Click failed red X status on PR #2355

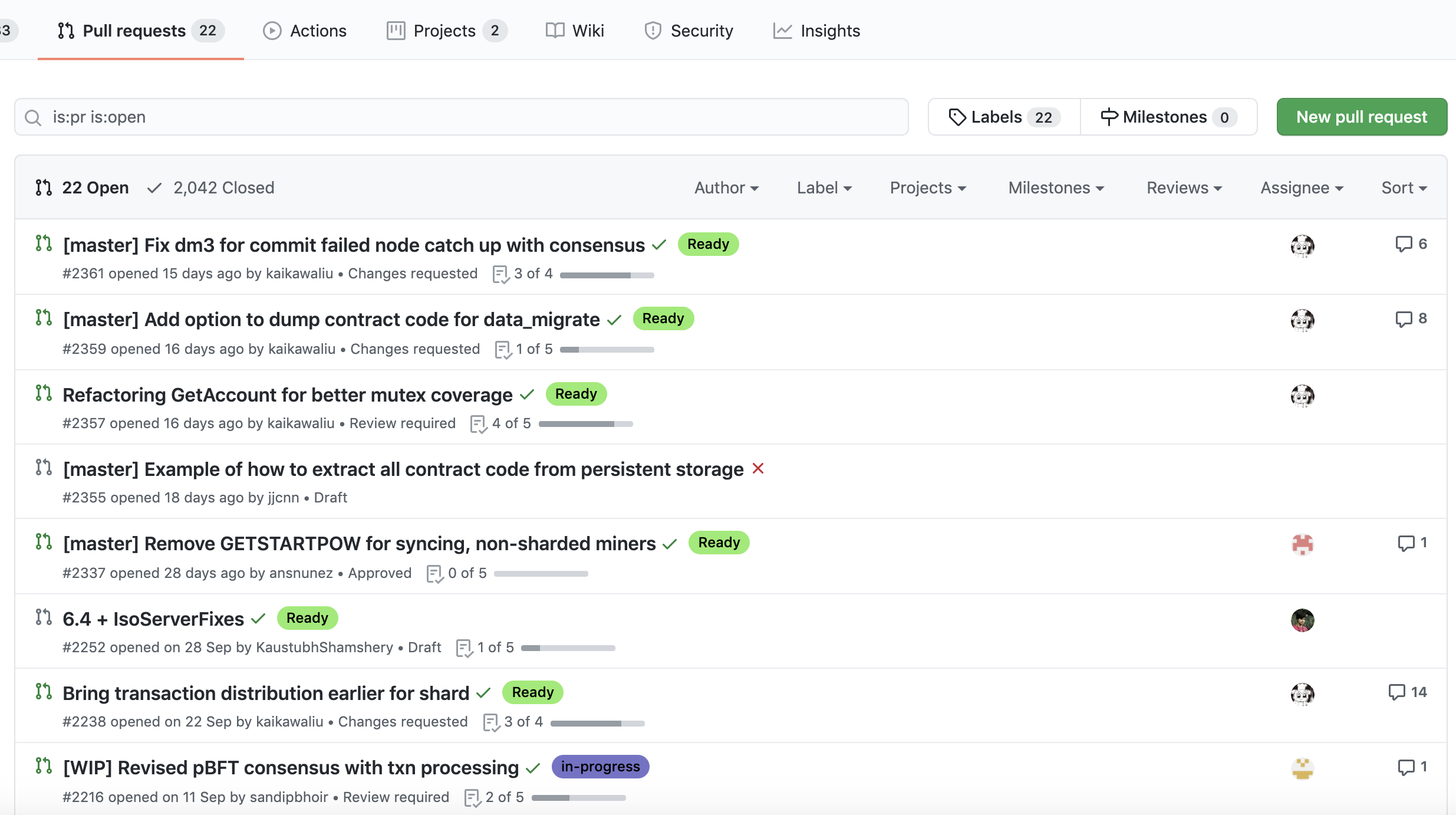[758, 469]
